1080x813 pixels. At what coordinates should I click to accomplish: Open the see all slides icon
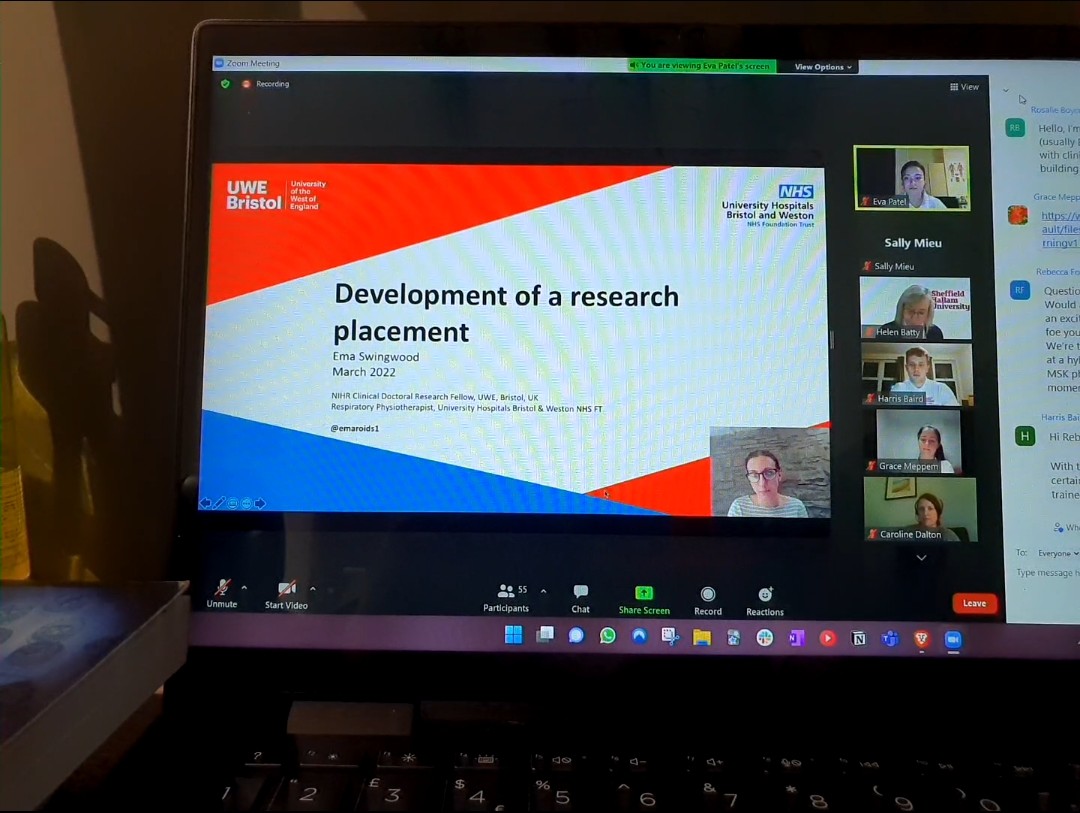click(233, 504)
